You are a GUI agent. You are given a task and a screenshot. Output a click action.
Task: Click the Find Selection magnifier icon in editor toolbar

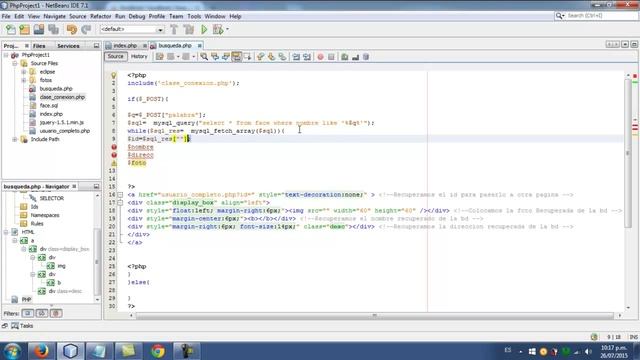pyautogui.click(x=204, y=57)
